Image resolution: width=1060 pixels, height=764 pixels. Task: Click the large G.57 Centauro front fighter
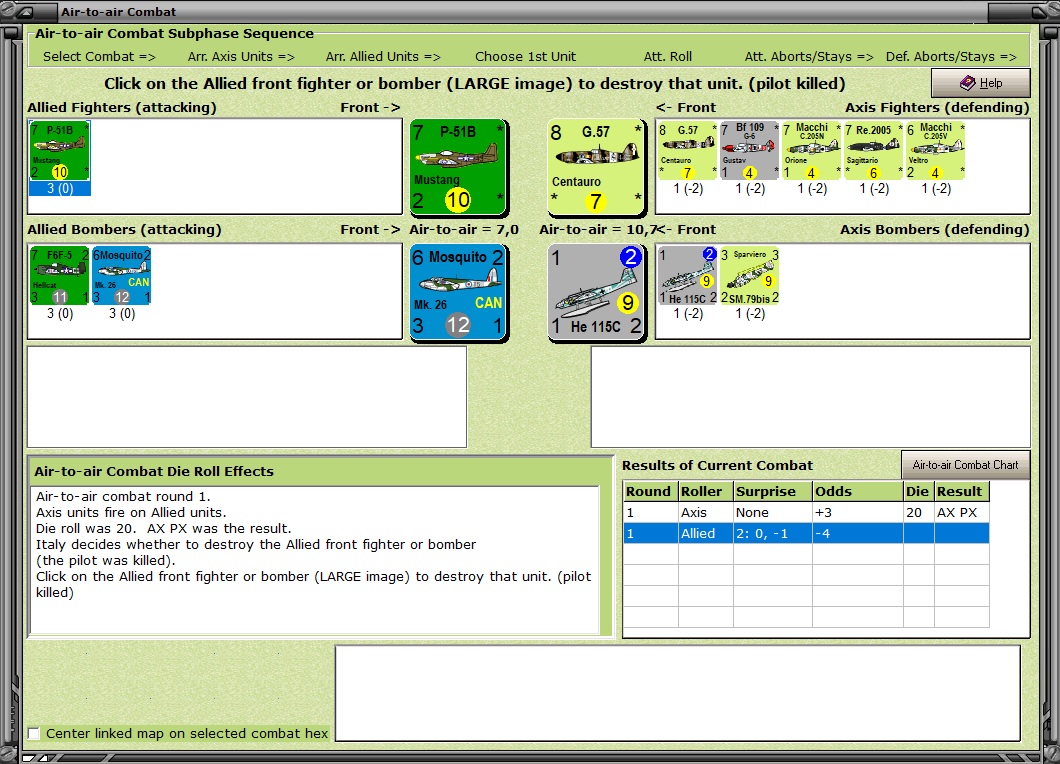(x=596, y=167)
